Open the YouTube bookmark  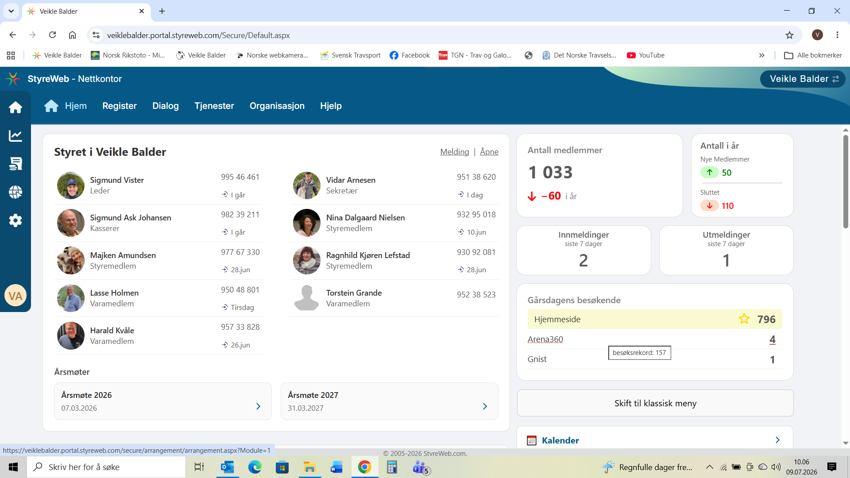[646, 55]
